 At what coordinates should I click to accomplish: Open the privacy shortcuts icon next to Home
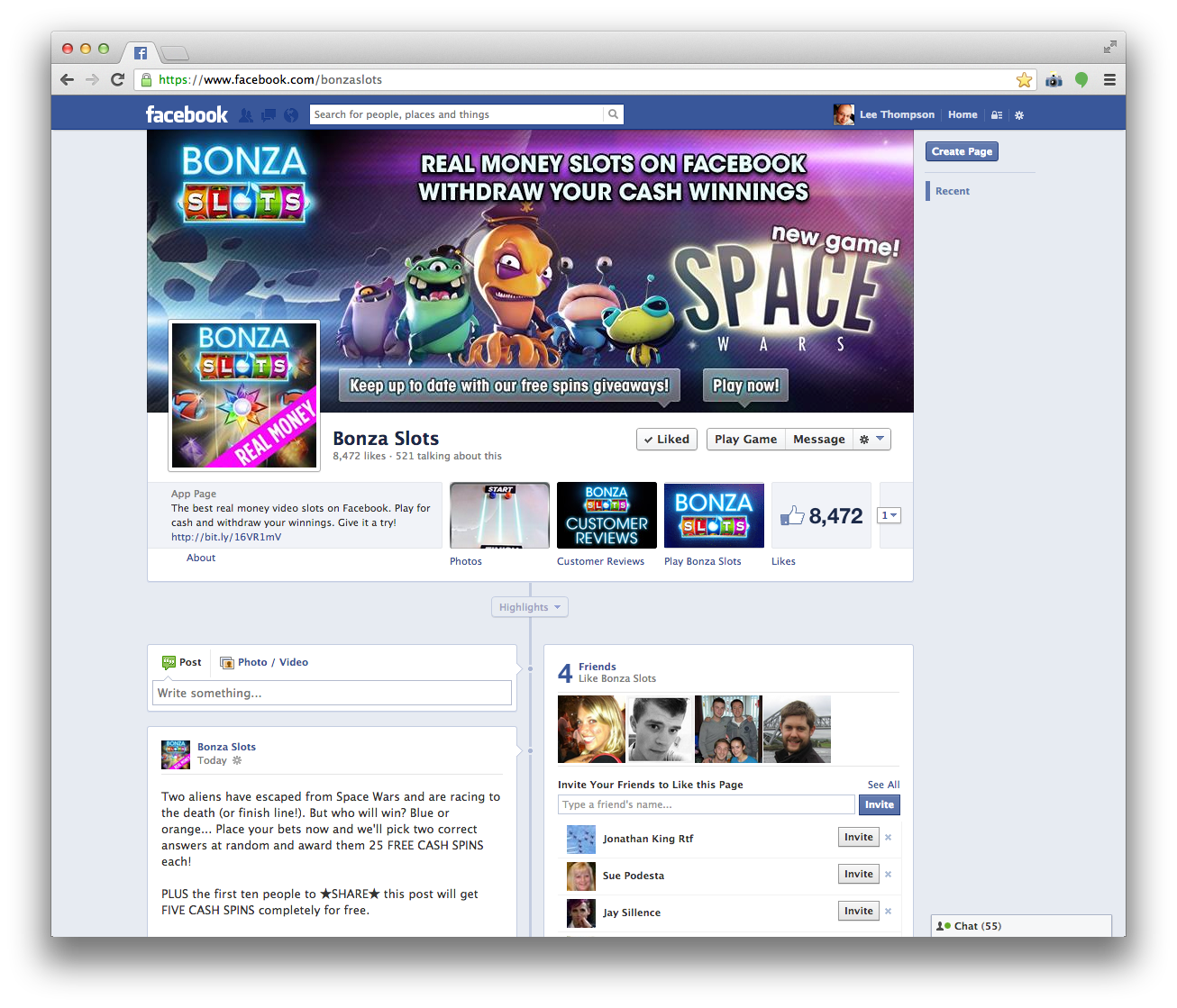click(x=997, y=115)
